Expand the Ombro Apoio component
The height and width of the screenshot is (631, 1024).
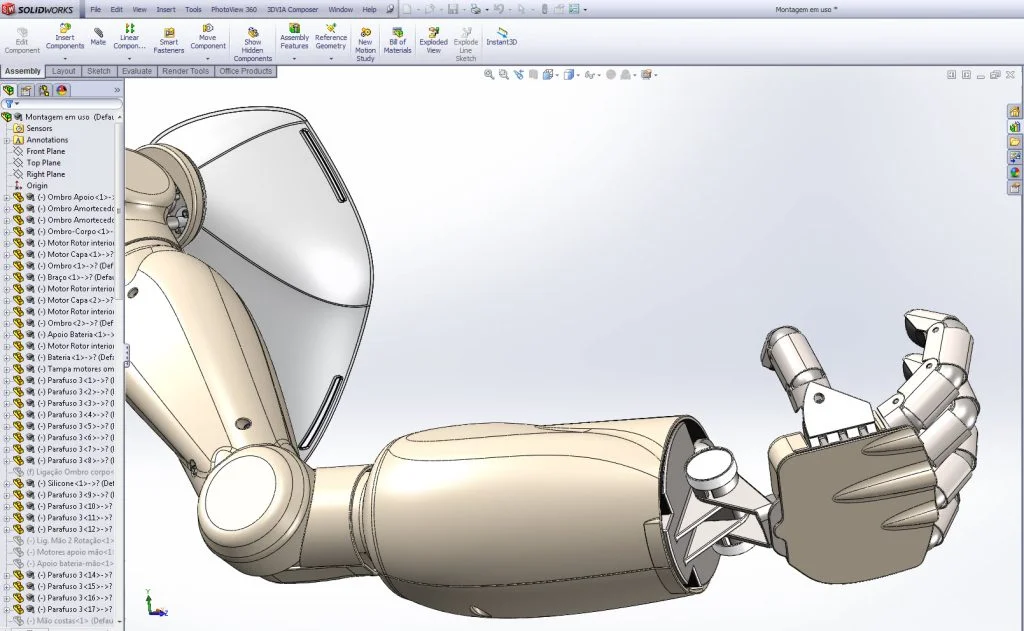pyautogui.click(x=8, y=198)
